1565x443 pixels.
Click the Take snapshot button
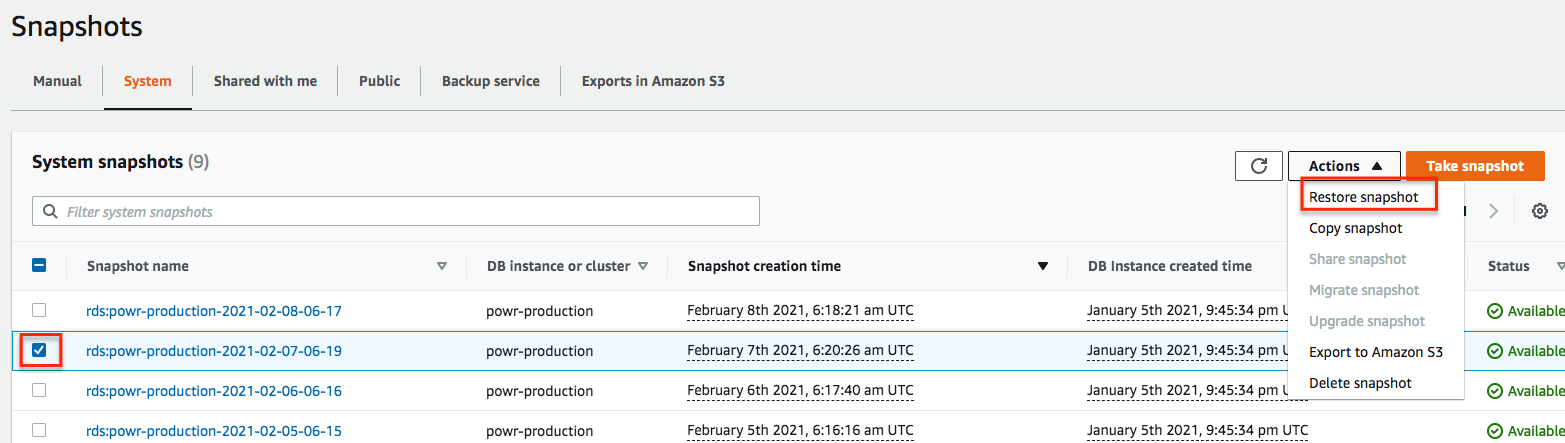[1475, 166]
